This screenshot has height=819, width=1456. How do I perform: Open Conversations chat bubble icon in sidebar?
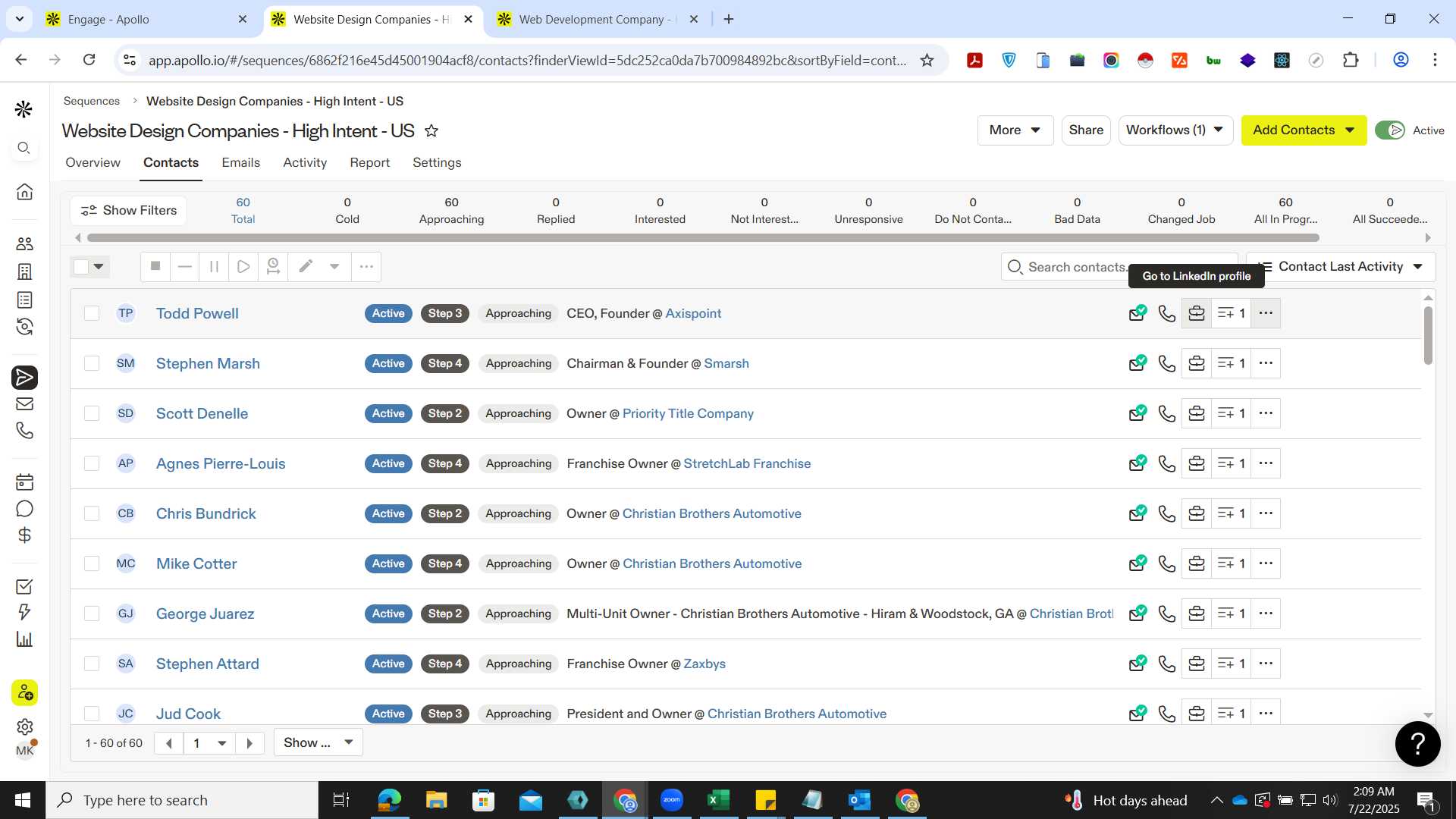(x=24, y=509)
